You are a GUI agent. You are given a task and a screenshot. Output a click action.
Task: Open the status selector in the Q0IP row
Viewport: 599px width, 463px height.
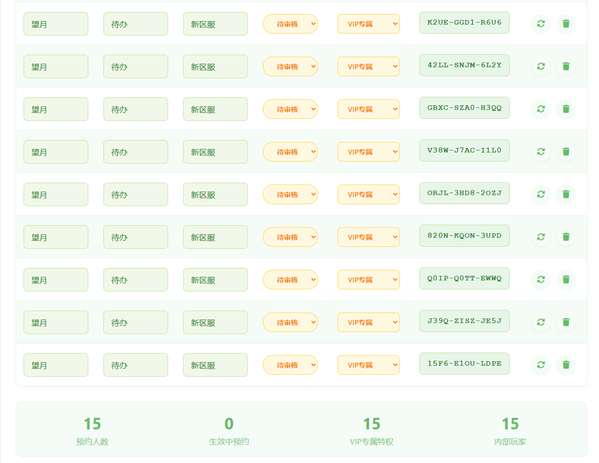tap(290, 280)
